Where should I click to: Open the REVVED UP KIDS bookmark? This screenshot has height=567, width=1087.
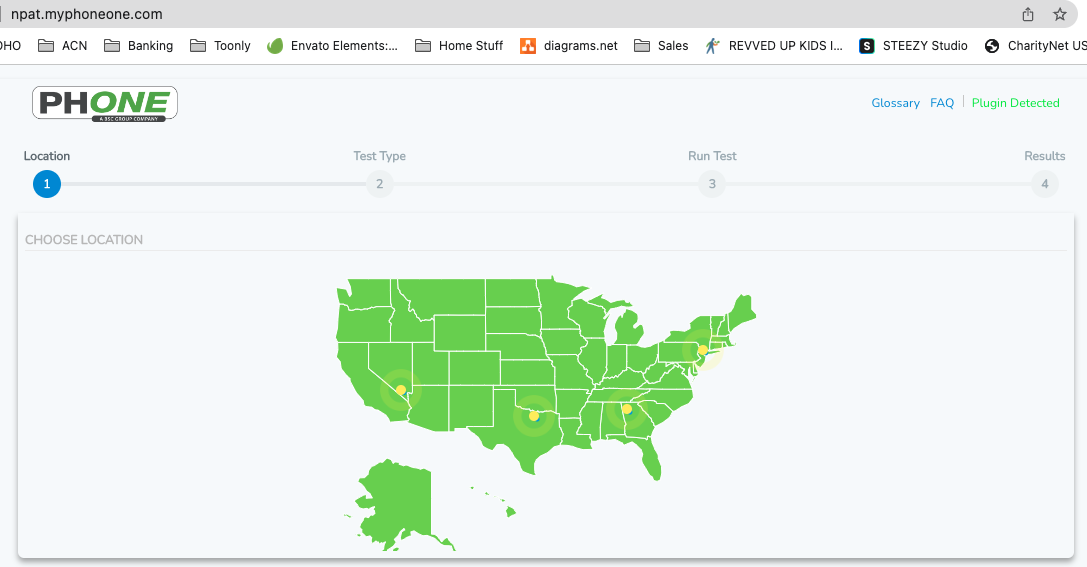pyautogui.click(x=774, y=46)
